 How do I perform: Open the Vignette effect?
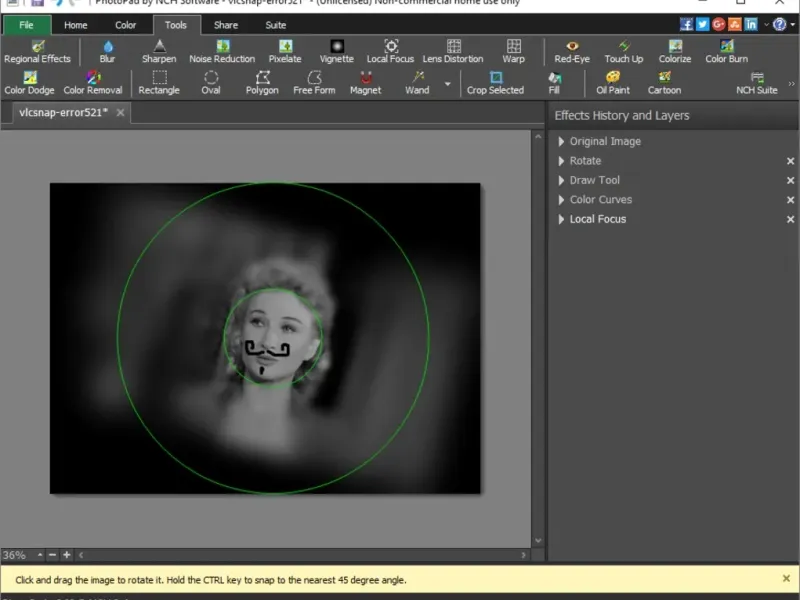point(336,51)
